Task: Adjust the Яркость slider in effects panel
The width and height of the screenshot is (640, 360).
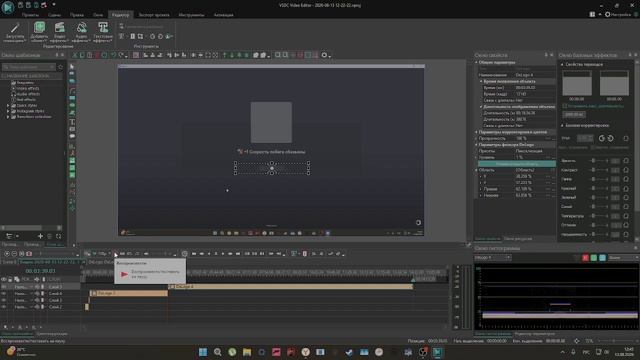Action: (599, 160)
